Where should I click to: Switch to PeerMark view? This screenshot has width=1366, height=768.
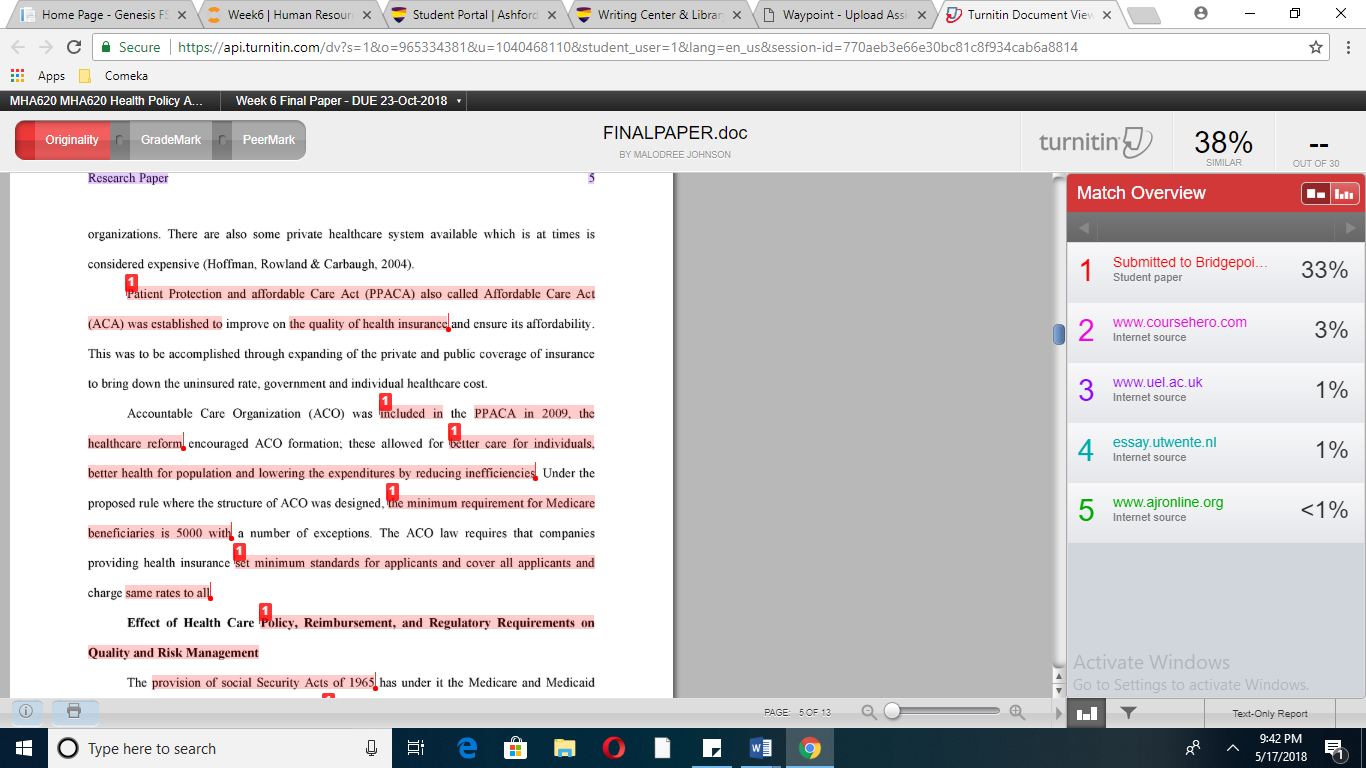(268, 140)
